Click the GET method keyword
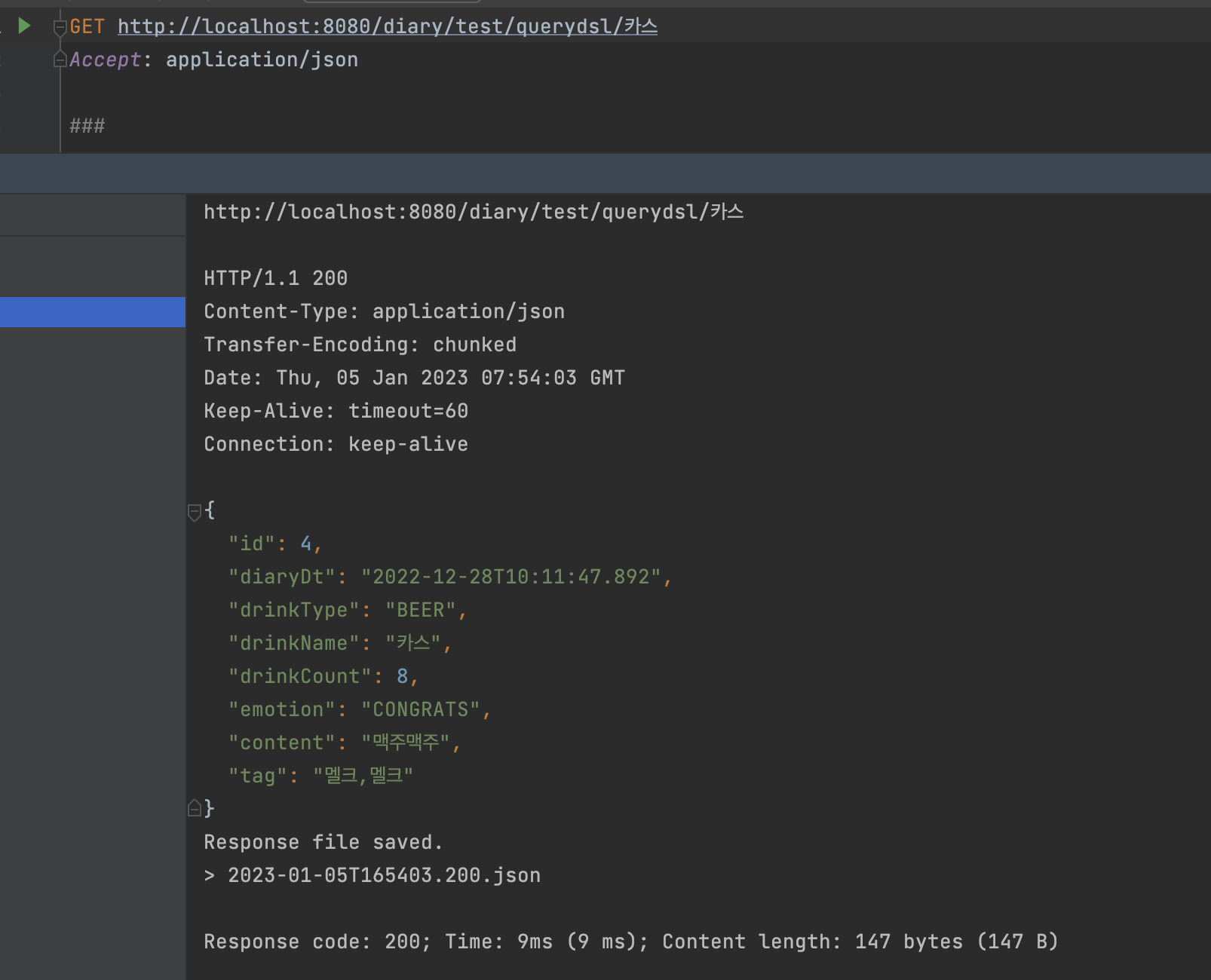This screenshot has width=1211, height=980. click(87, 26)
